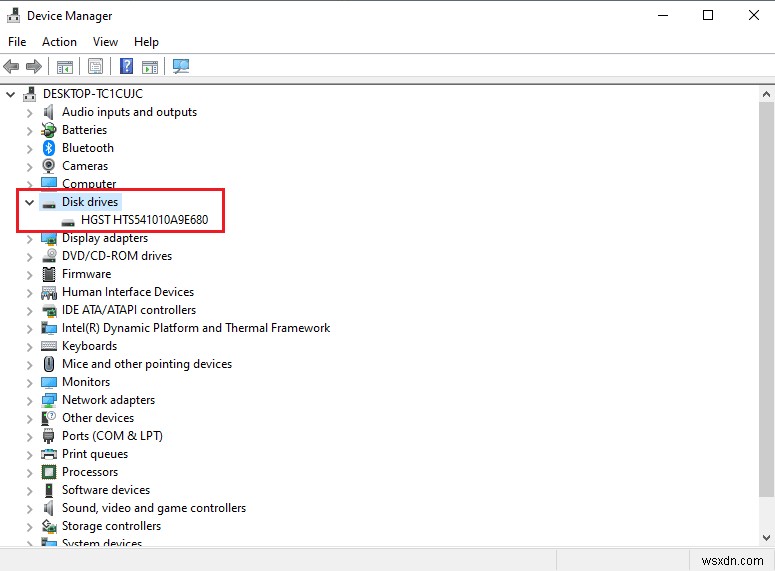The image size is (775, 571).
Task: Click the Audio inputs speaker icon
Action: point(48,112)
